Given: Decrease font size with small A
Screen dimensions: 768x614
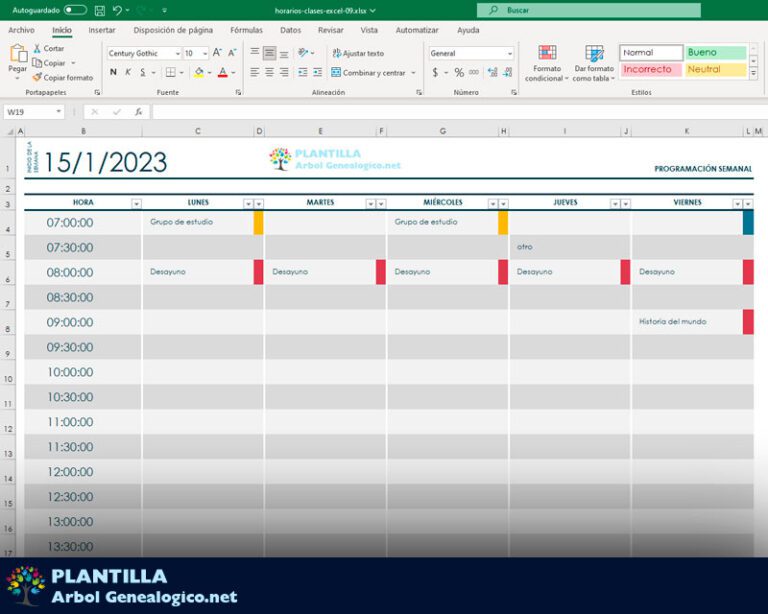Looking at the screenshot, I should (233, 52).
